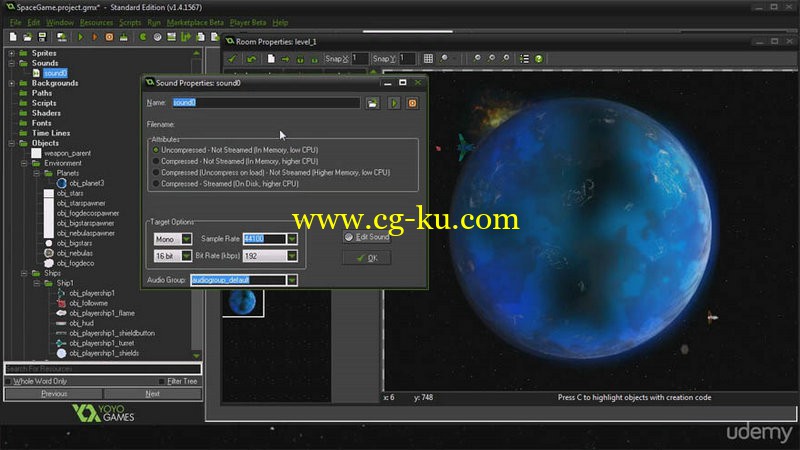Screen dimensions: 800x450
Task: Click the Previous search button
Action: (x=54, y=394)
